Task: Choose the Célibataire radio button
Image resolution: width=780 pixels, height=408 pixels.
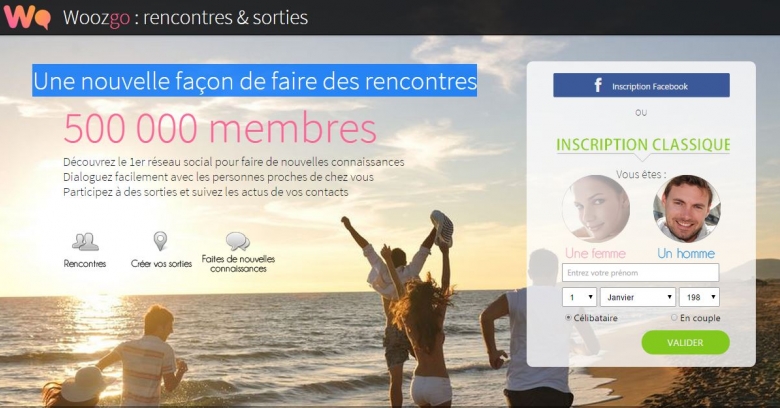Action: (568, 317)
